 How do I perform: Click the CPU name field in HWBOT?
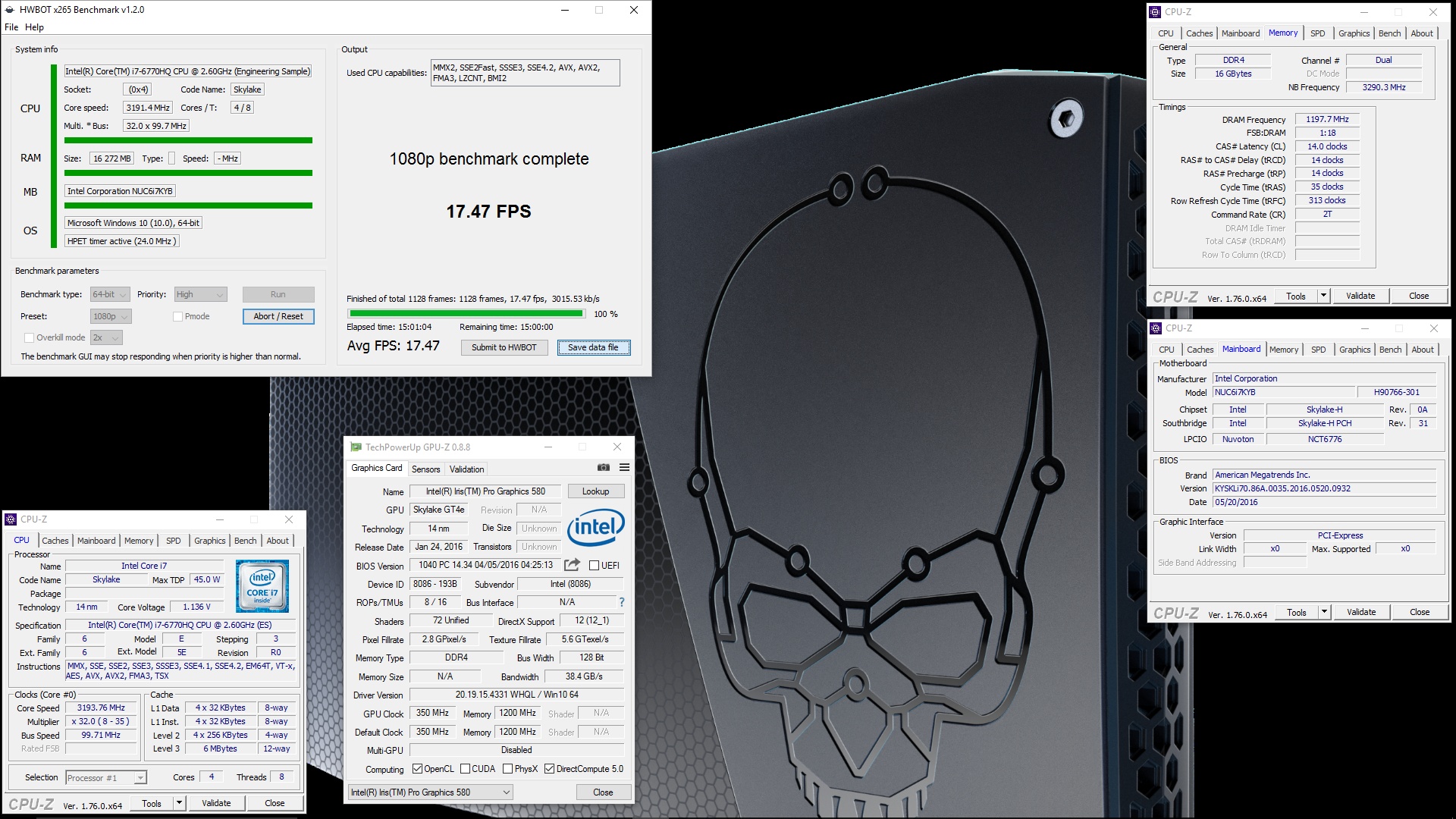[187, 71]
